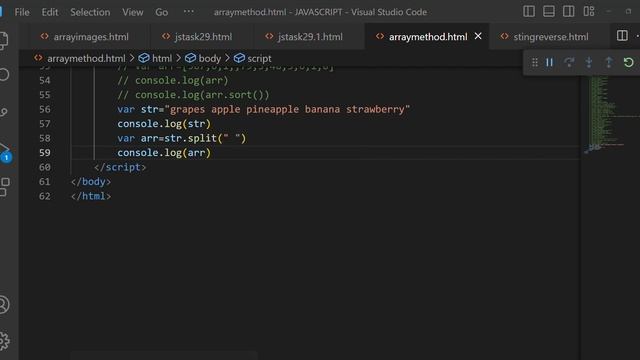
Task: Click the console.log(arr) on line 59
Action: pos(164,153)
